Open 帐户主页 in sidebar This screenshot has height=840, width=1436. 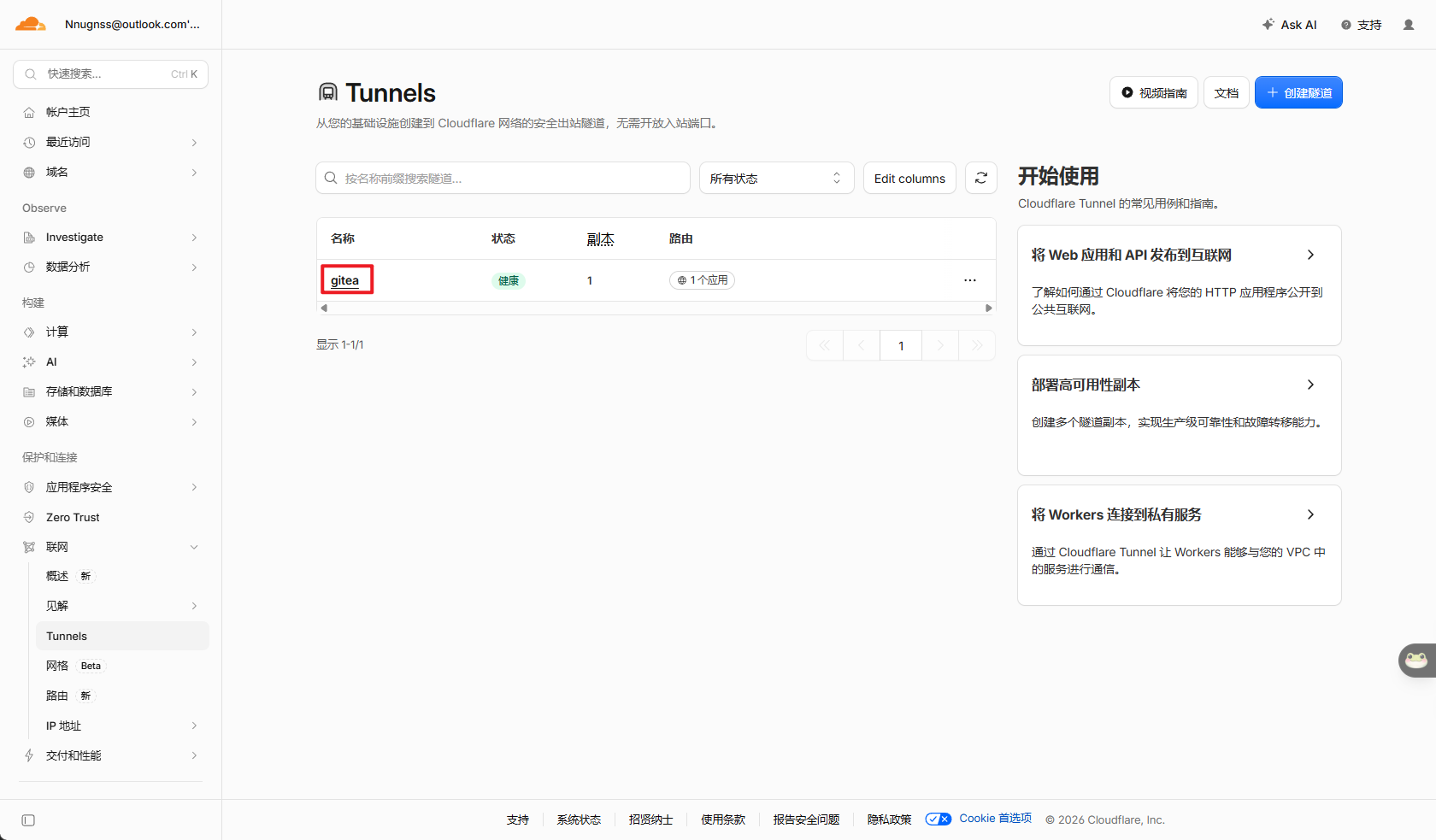coord(111,113)
